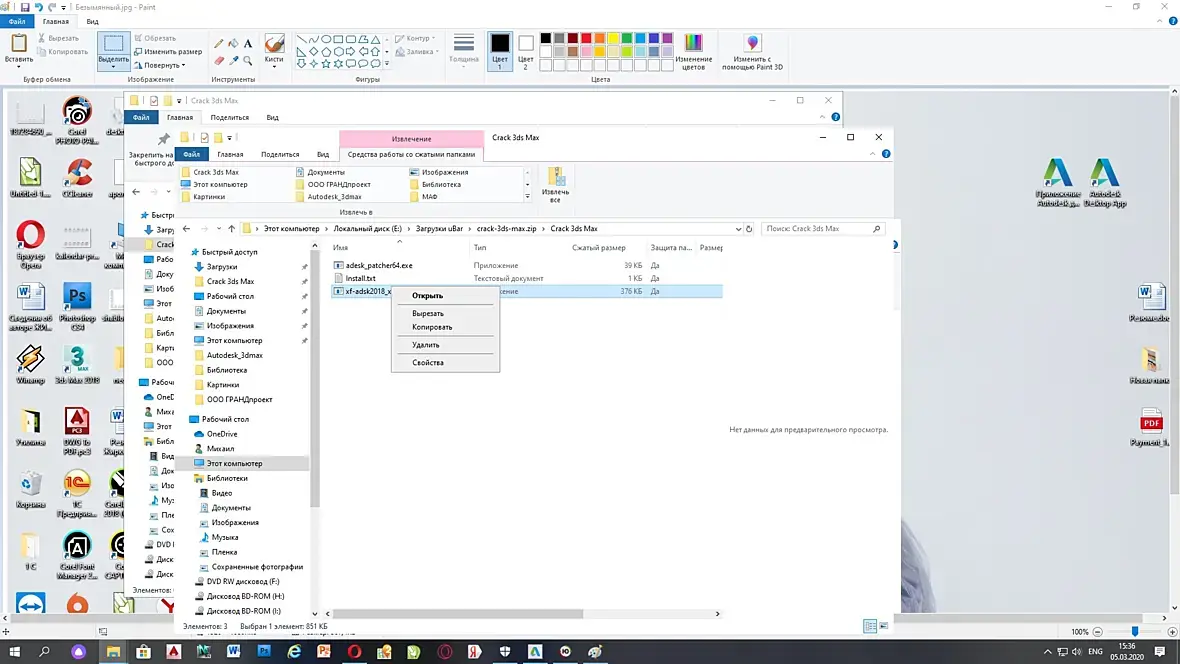
Task: Click the Extract all icon
Action: 555,185
